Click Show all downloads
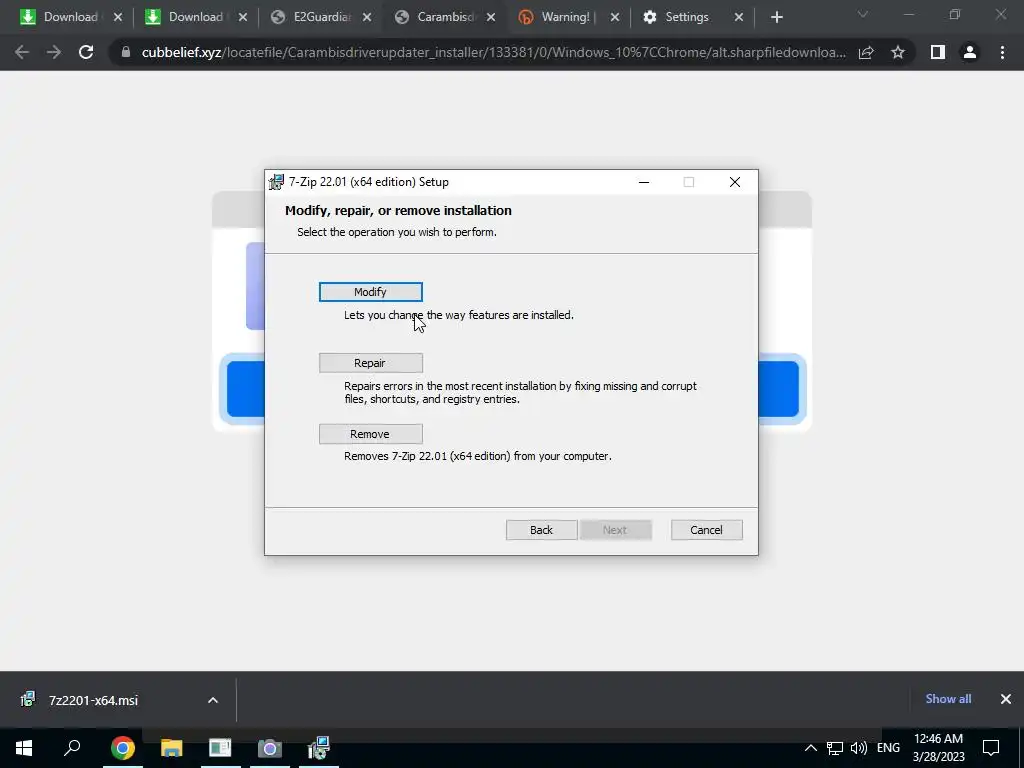1024x768 pixels. [x=948, y=699]
